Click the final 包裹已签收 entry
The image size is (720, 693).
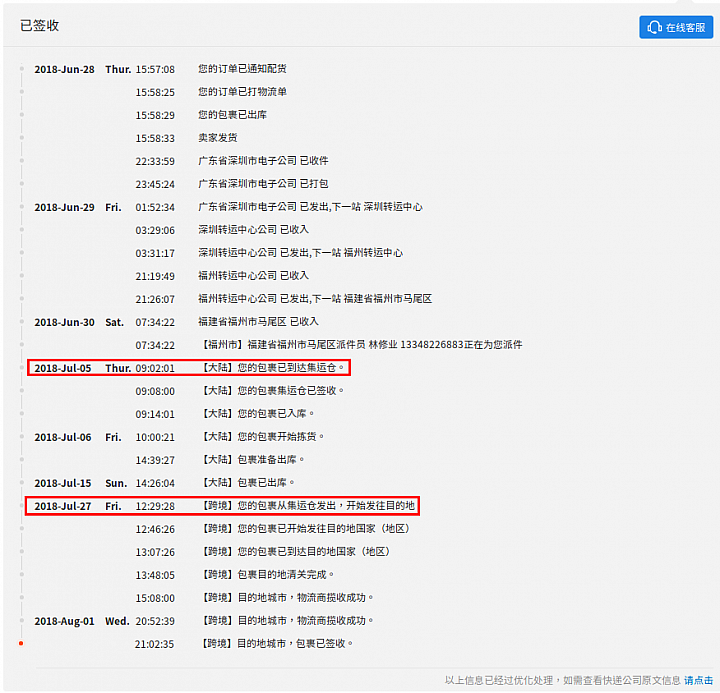pos(277,643)
